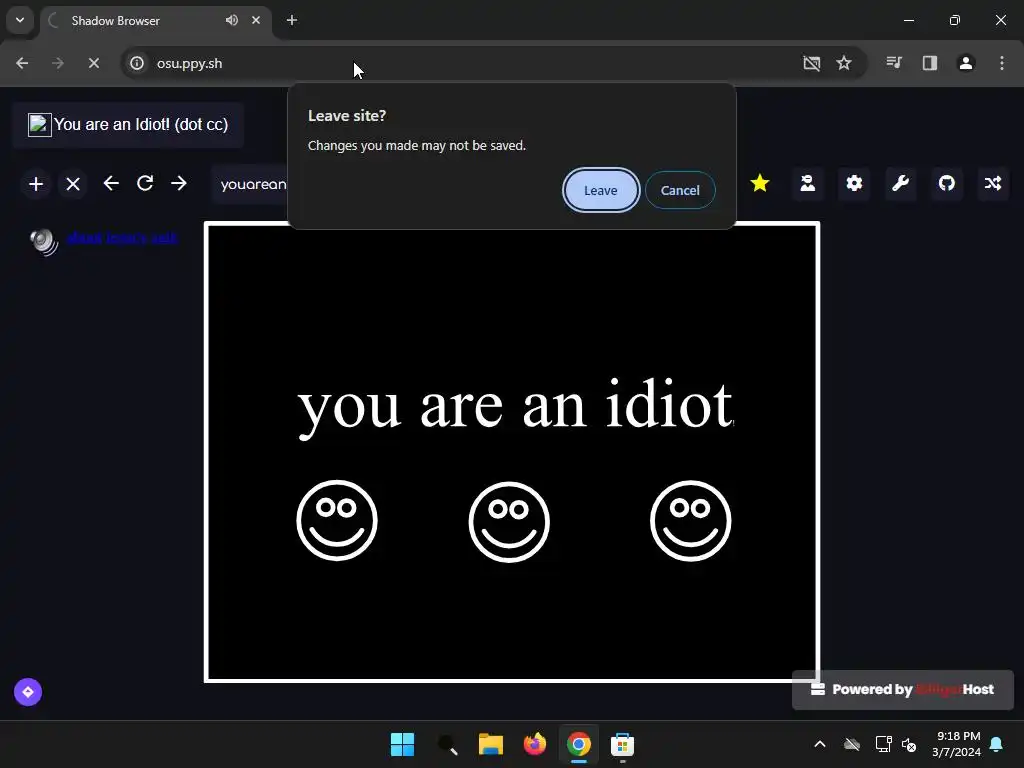Open Windows Start menu

[x=402, y=744]
